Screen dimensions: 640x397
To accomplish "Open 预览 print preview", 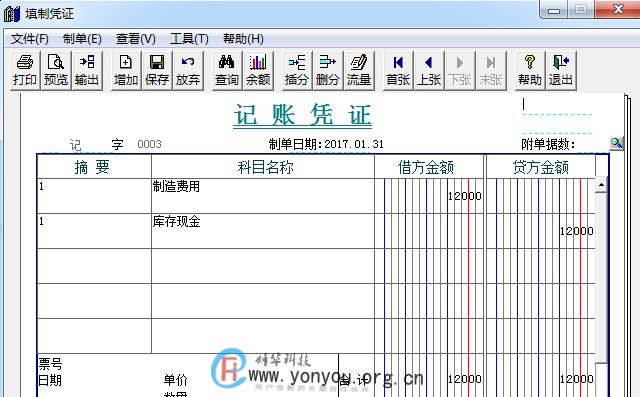I will click(x=56, y=70).
